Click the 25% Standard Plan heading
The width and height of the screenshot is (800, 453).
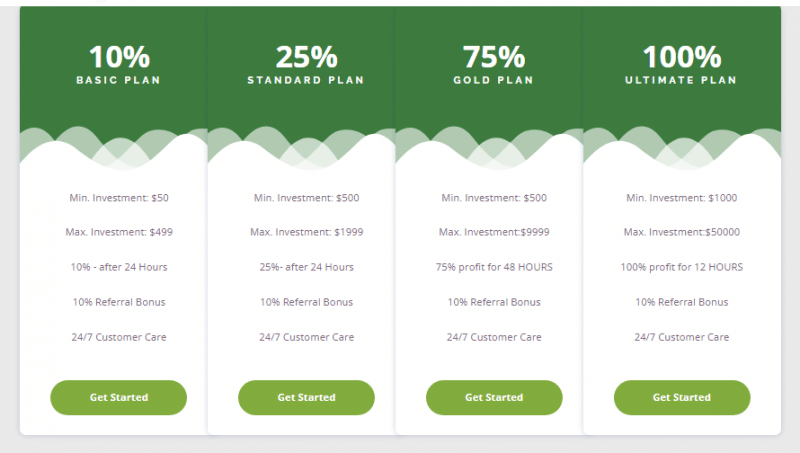[306, 64]
